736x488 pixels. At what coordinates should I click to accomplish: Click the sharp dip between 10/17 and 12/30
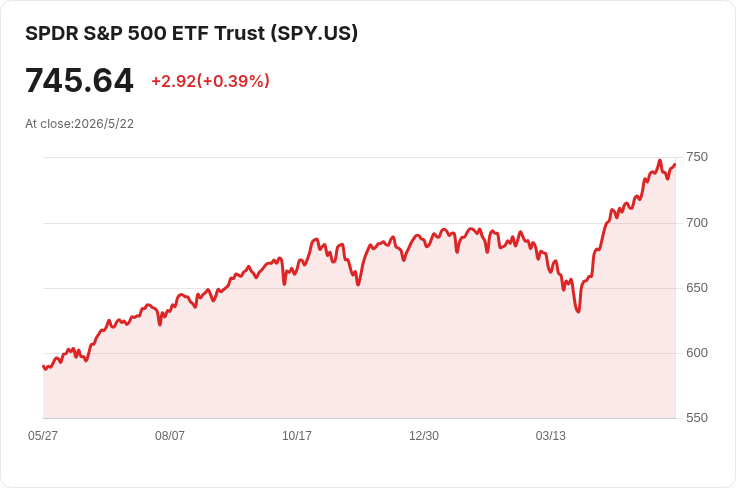[358, 284]
